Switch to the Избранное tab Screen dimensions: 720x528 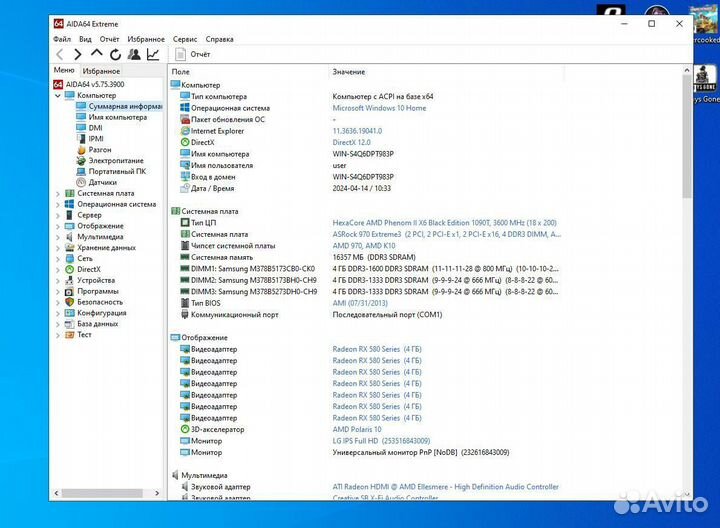(101, 71)
